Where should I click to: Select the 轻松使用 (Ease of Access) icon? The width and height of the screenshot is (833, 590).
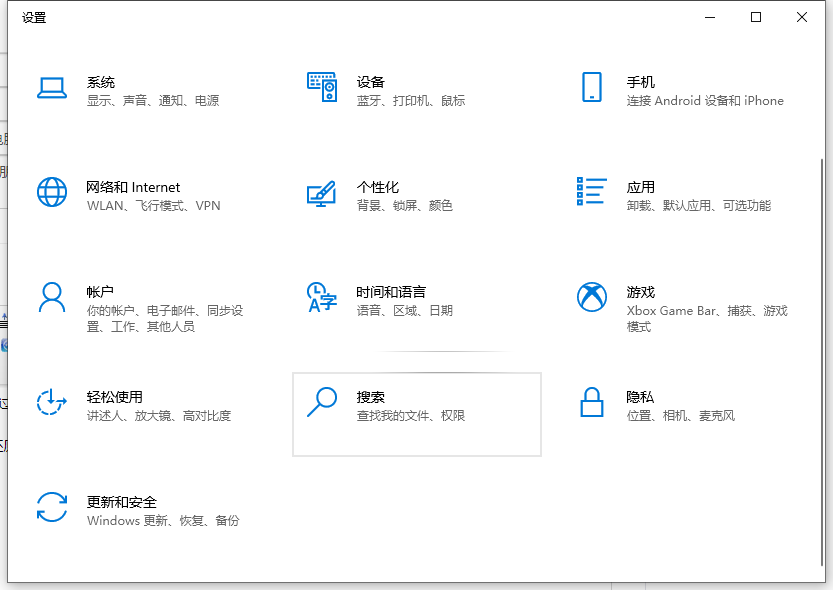click(x=52, y=402)
